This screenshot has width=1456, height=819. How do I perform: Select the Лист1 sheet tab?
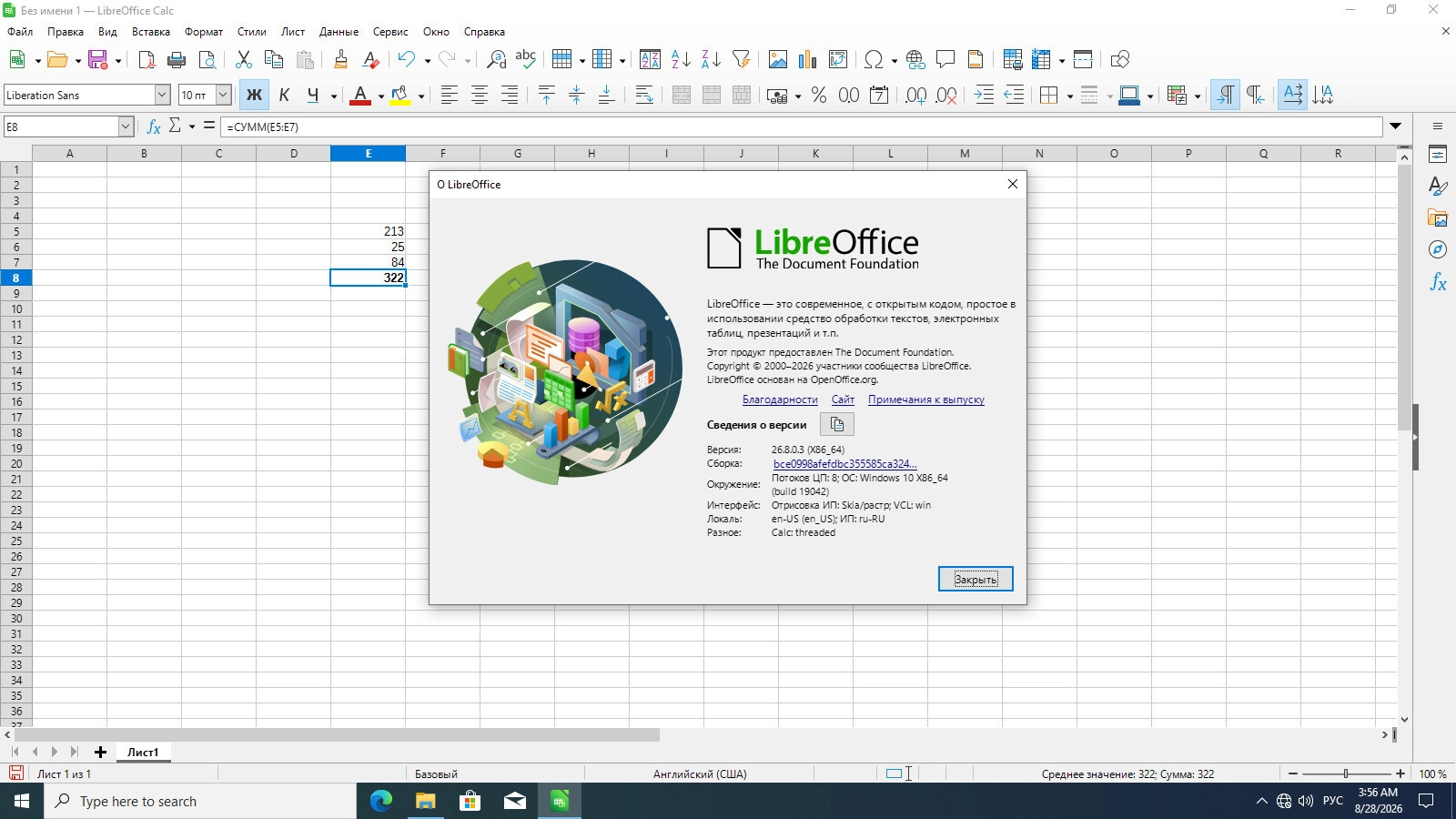pyautogui.click(x=143, y=752)
